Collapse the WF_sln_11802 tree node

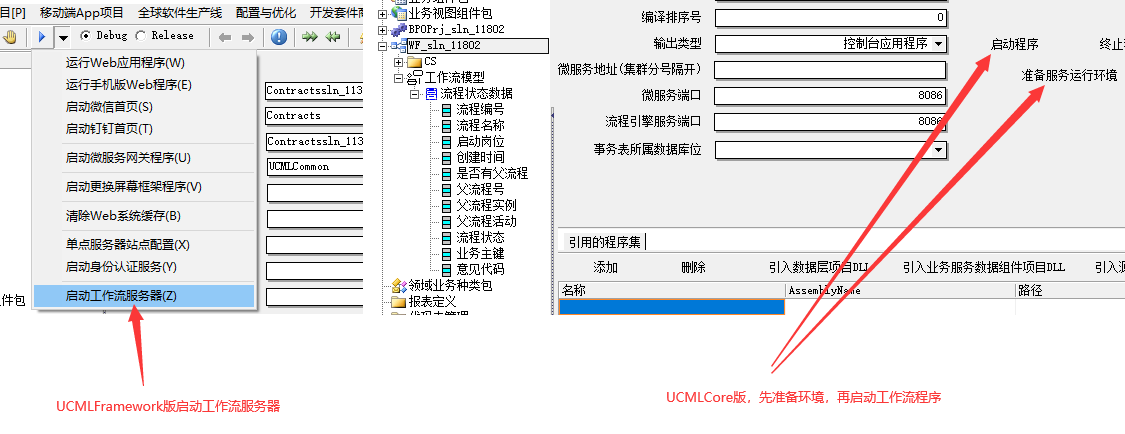(382, 46)
